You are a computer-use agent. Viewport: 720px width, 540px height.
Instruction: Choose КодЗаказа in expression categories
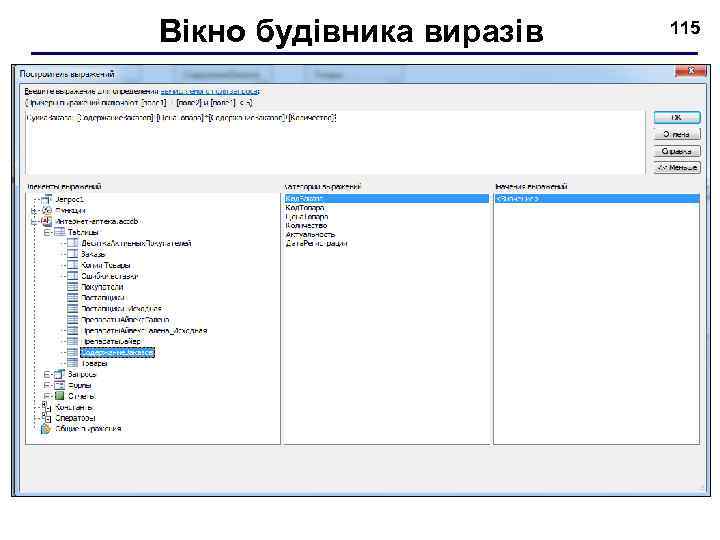pos(386,198)
